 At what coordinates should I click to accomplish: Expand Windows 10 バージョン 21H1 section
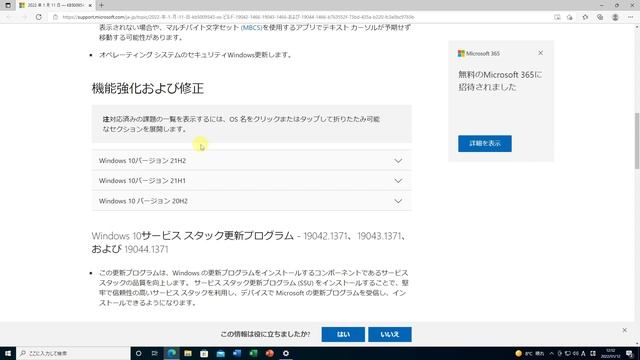pyautogui.click(x=251, y=180)
